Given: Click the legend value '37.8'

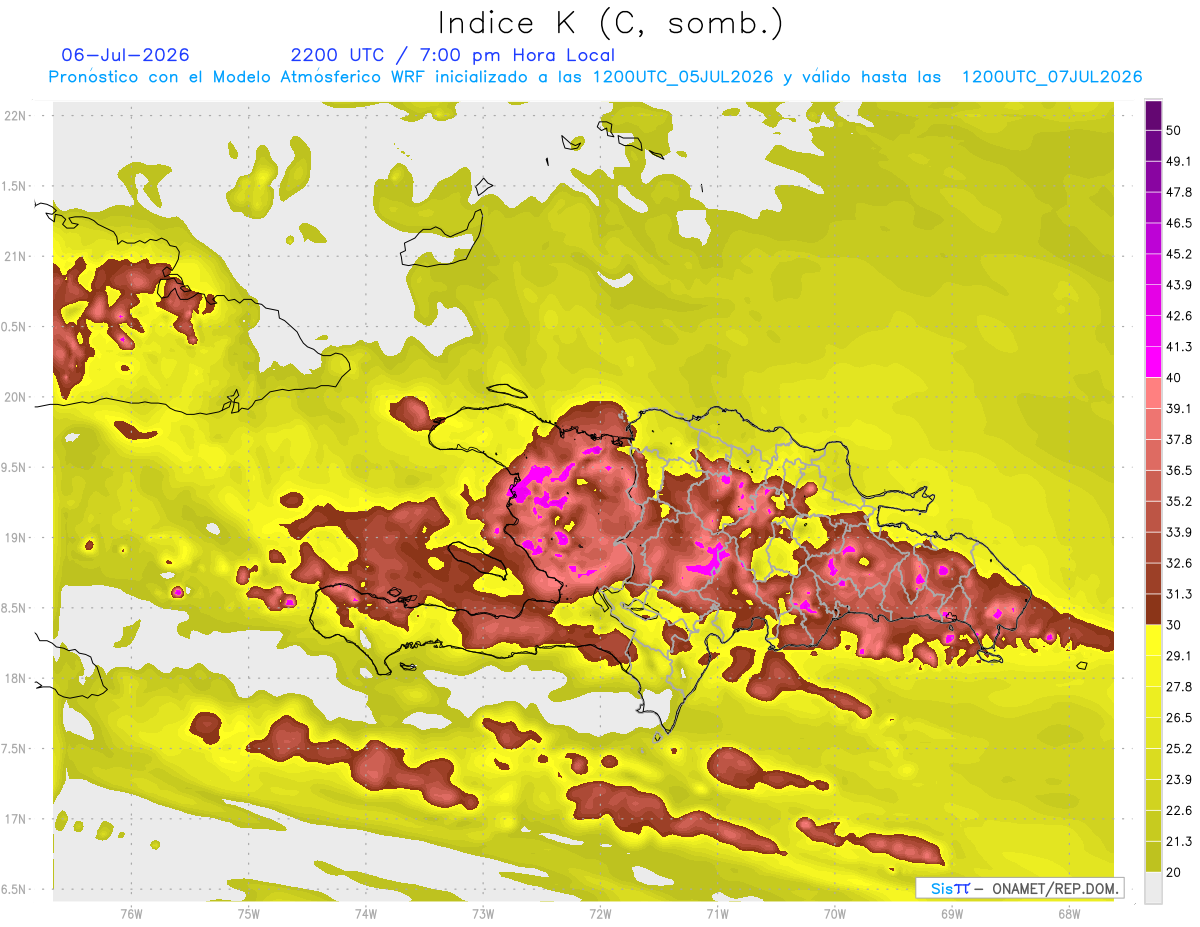Looking at the screenshot, I should (x=1178, y=439).
